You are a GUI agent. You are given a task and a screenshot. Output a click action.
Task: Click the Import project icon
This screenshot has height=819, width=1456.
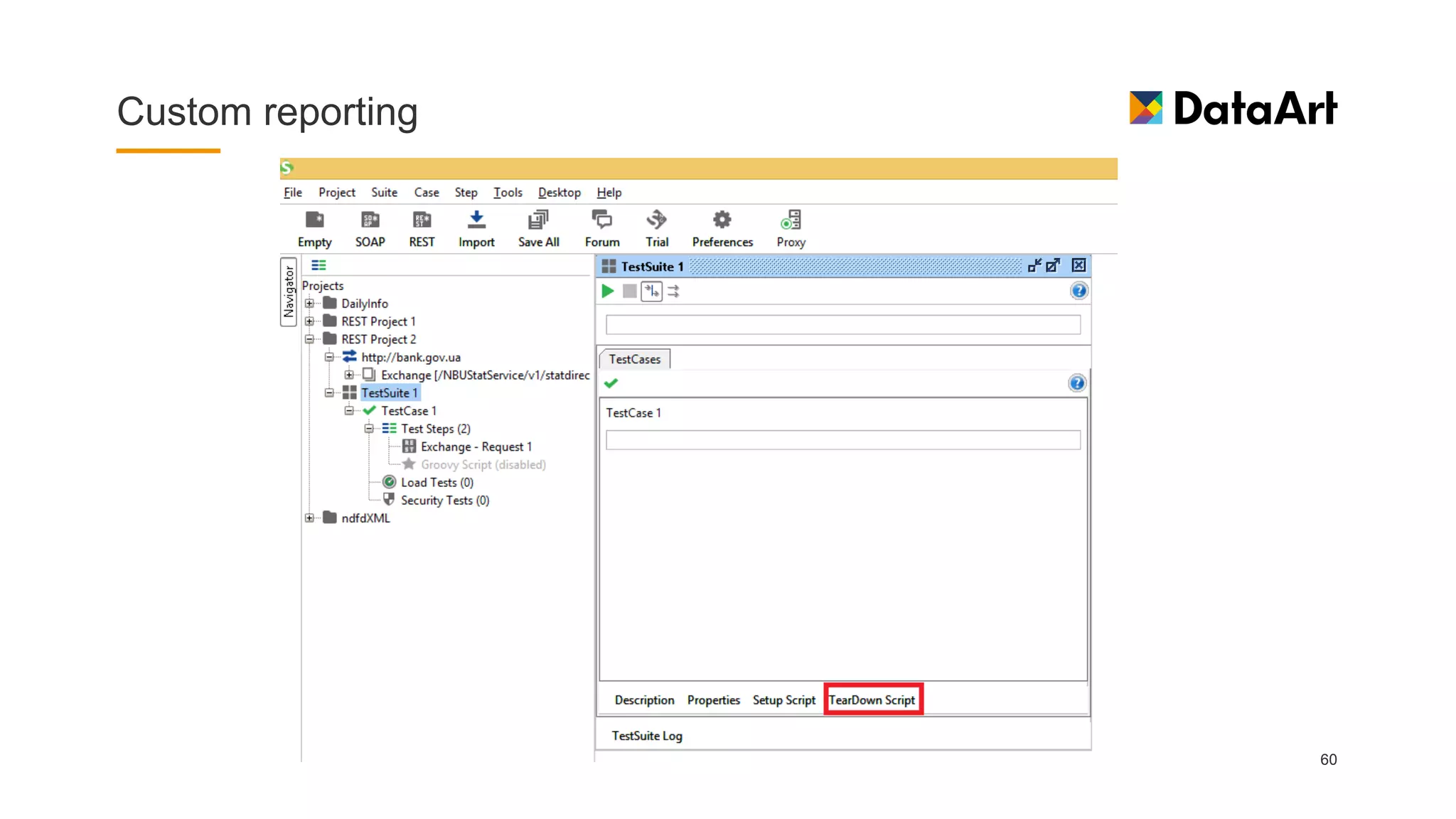pyautogui.click(x=476, y=220)
